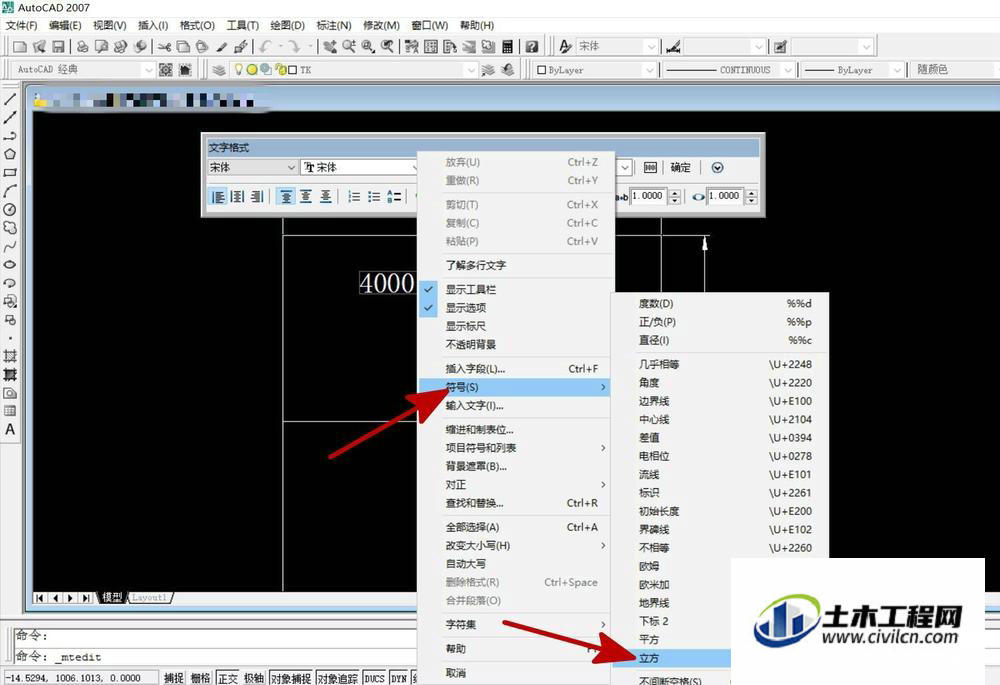Open the TK layer dropdown

pyautogui.click(x=353, y=70)
